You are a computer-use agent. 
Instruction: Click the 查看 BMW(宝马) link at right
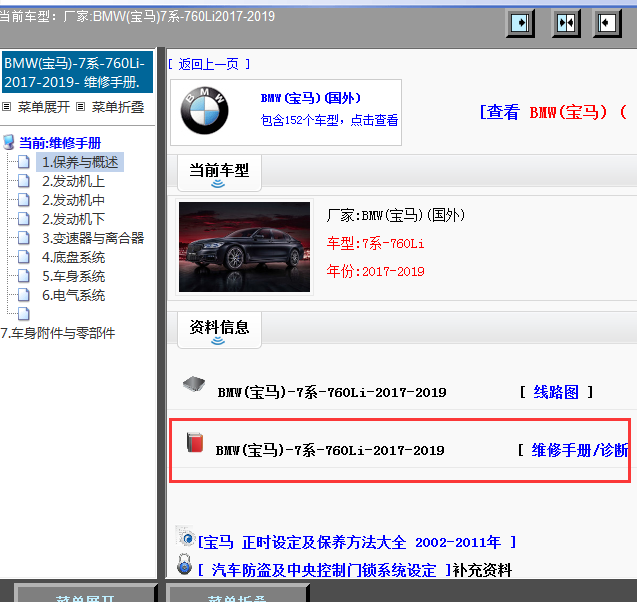tap(554, 112)
